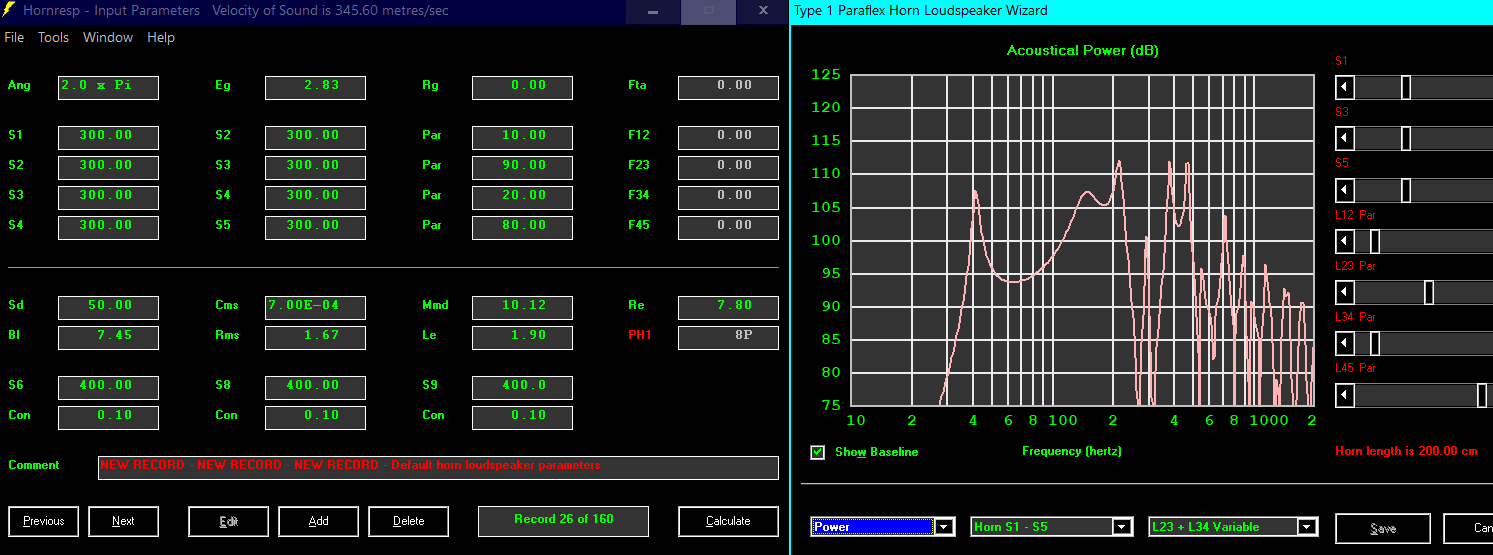This screenshot has width=1493, height=555.
Task: Toggle the Show Baseline checkbox
Action: click(818, 452)
